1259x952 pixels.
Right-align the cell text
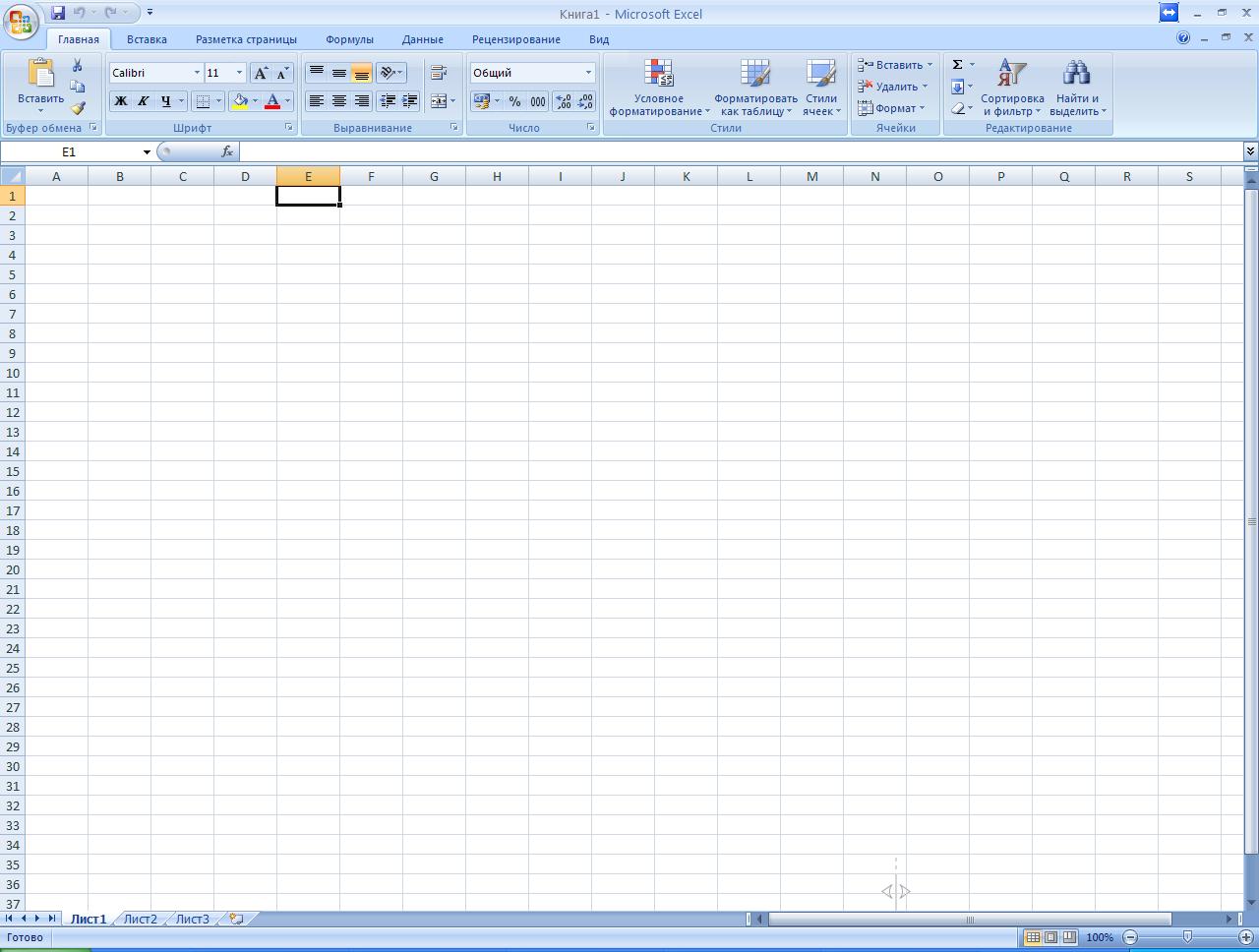coord(362,101)
